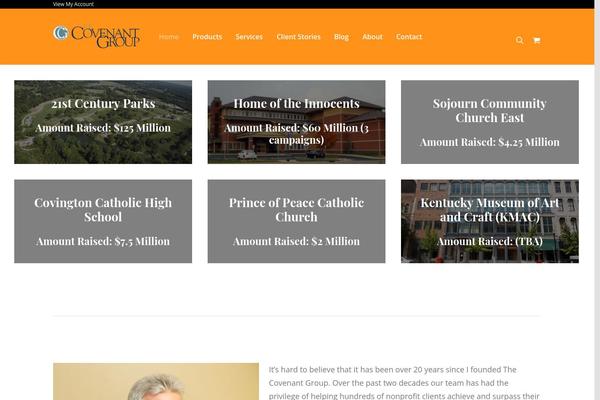The height and width of the screenshot is (400, 600).
Task: Click View My Account link
Action: tap(73, 4)
